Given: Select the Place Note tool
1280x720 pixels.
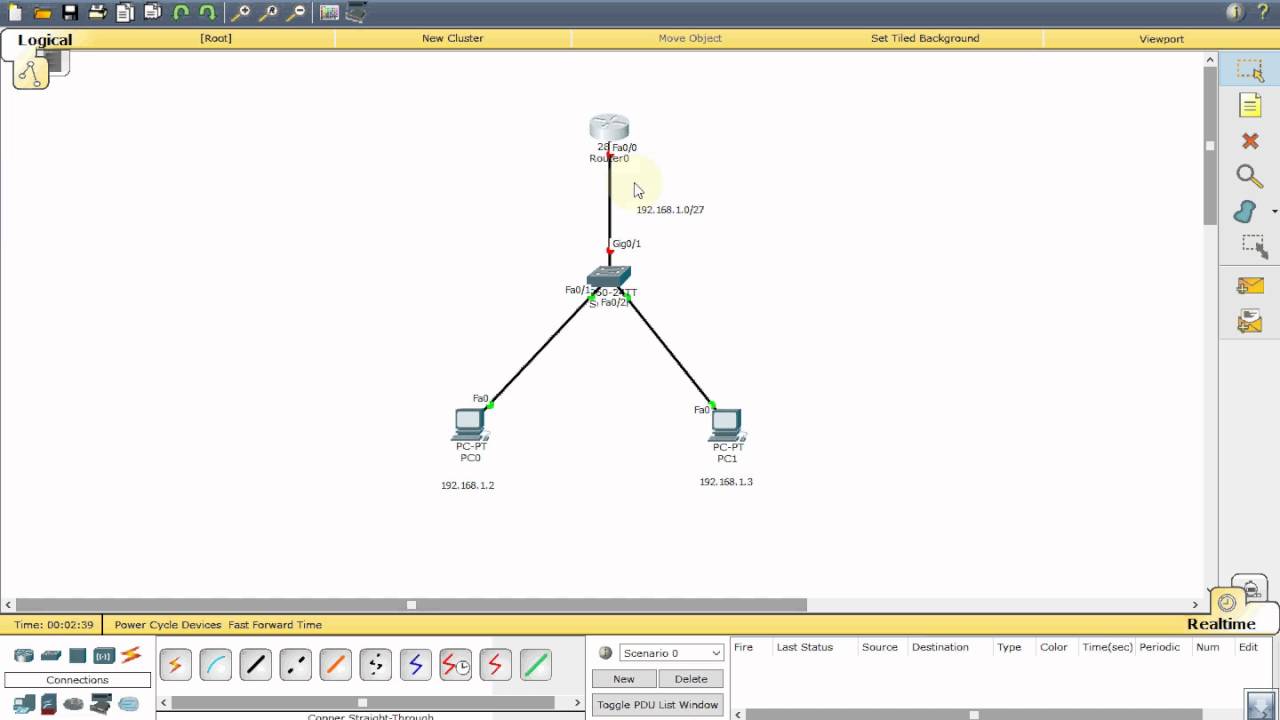Looking at the screenshot, I should click(1250, 105).
